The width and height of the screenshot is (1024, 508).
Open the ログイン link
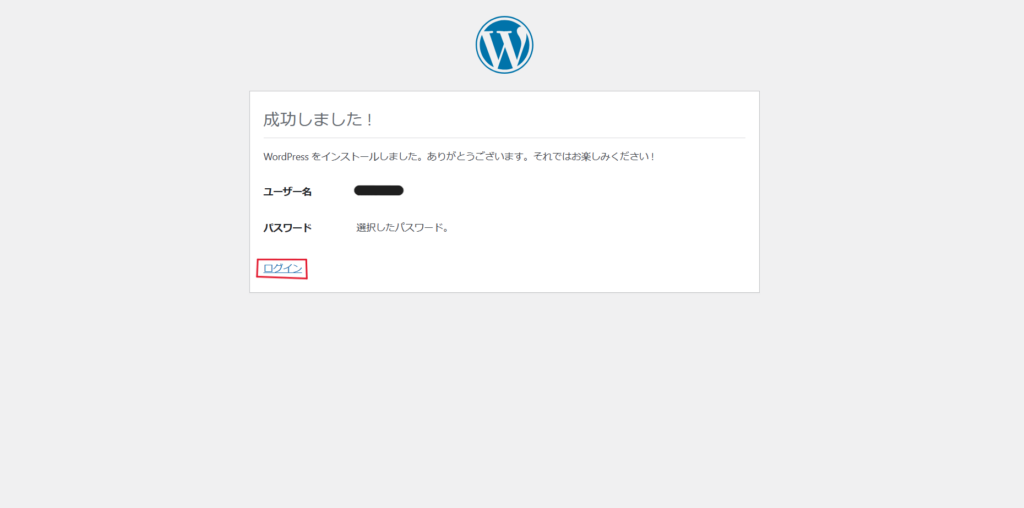(283, 268)
